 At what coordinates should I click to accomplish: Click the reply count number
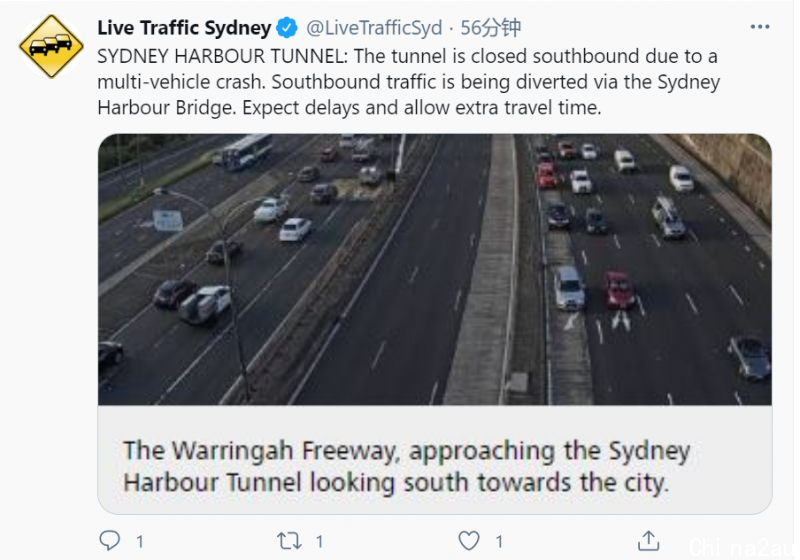[140, 541]
